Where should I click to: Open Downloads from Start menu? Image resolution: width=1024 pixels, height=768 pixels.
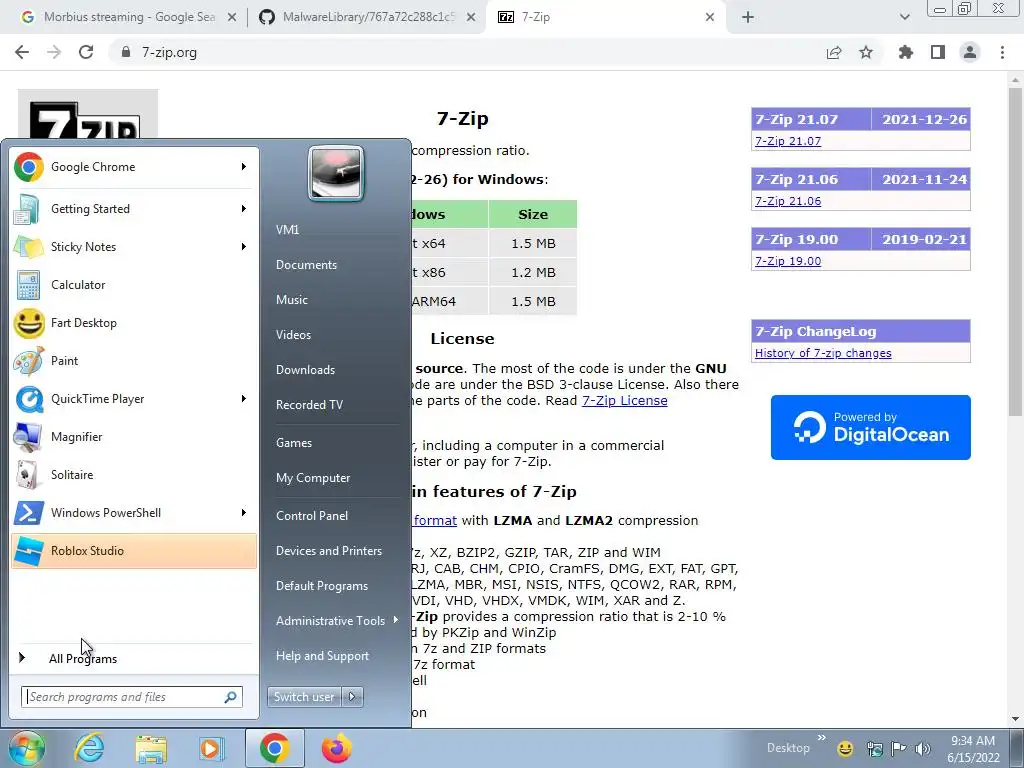tap(305, 370)
